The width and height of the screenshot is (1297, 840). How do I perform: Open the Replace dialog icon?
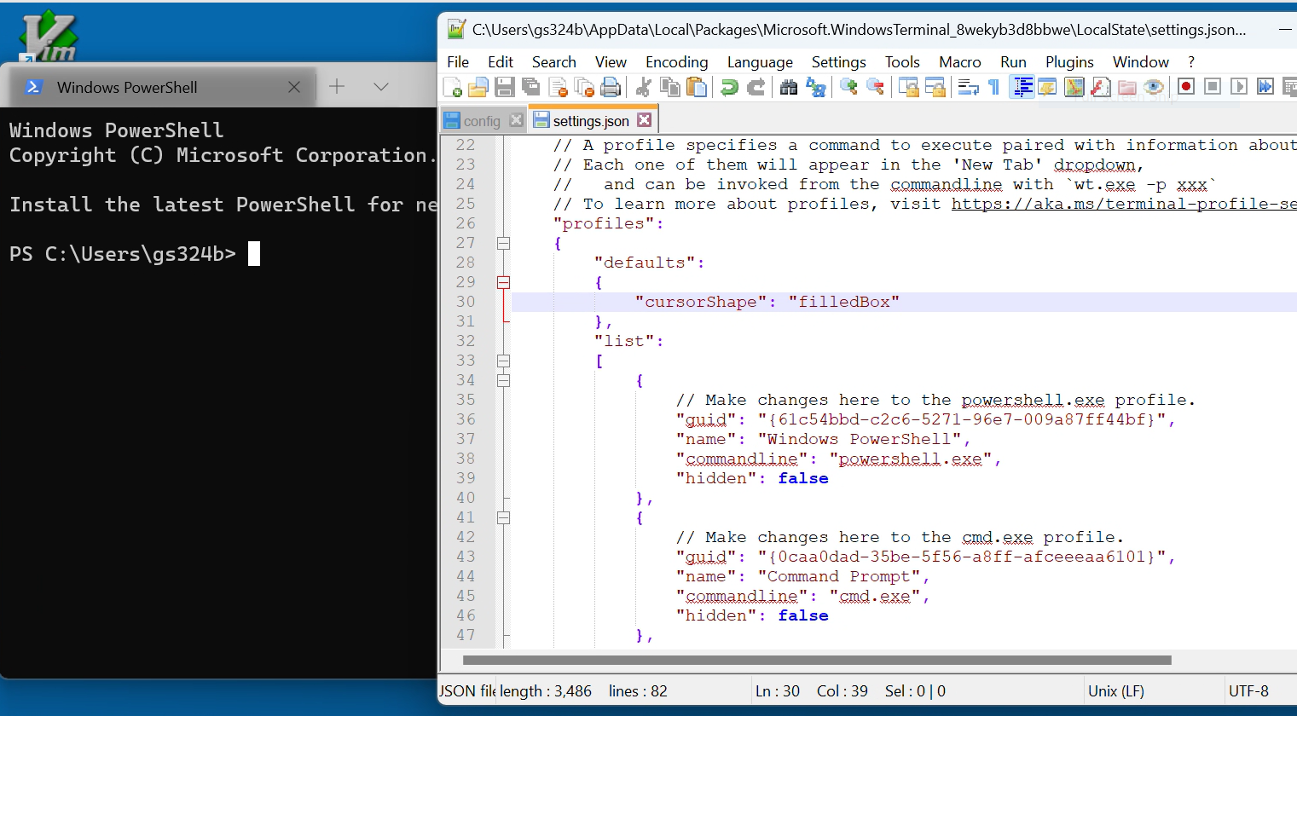pos(816,87)
